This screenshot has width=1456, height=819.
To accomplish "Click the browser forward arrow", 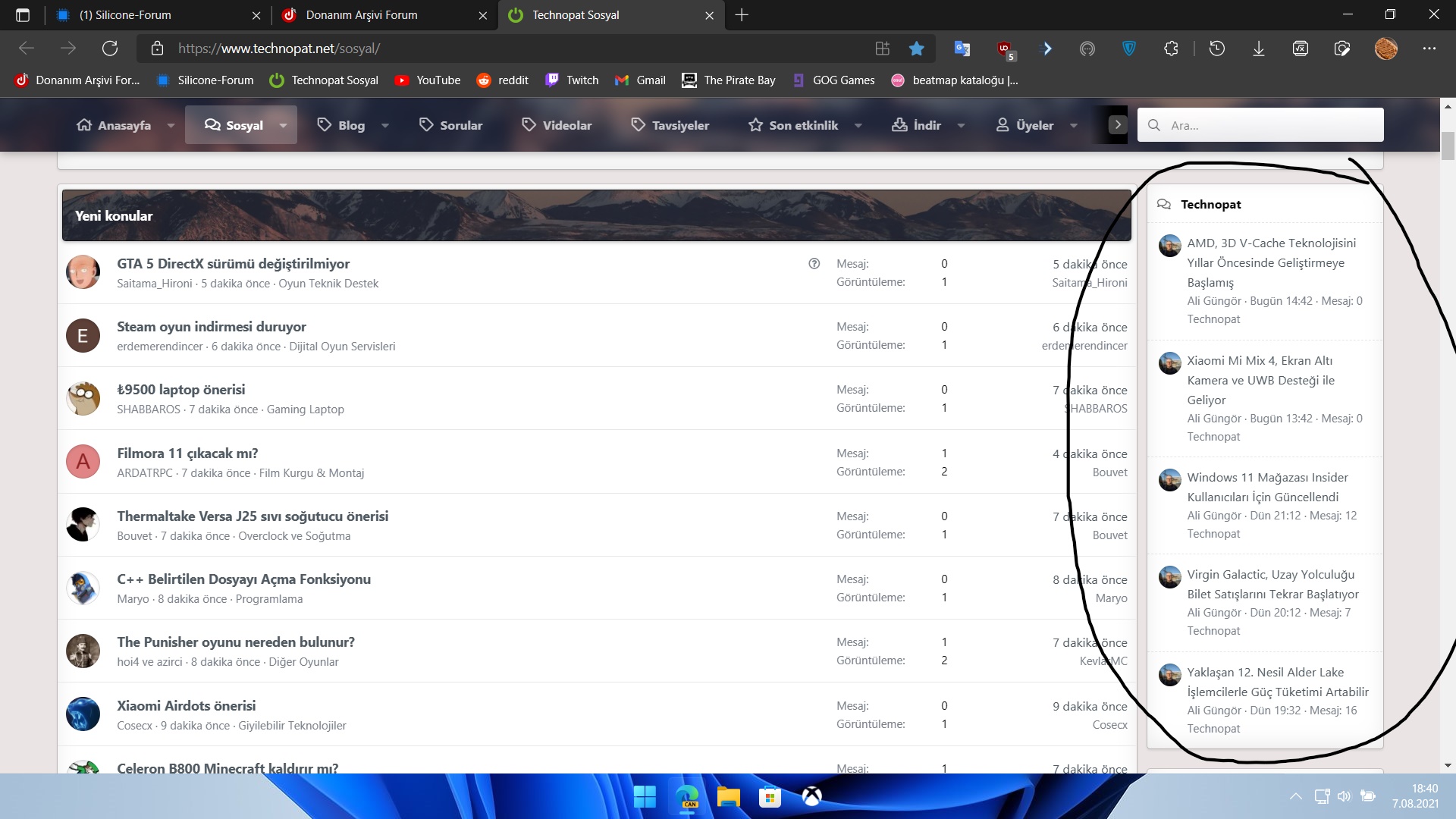I will pyautogui.click(x=68, y=49).
